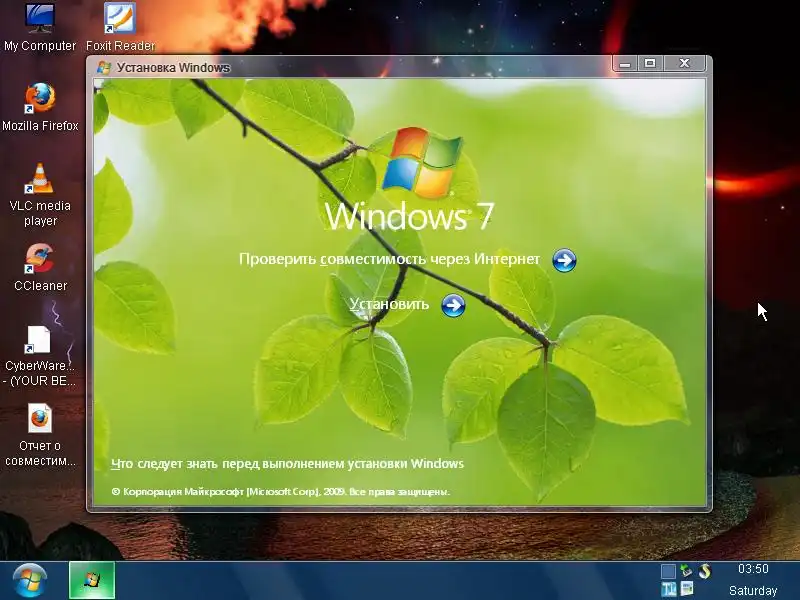Open the Foxit Reader desktop shortcut

(x=120, y=27)
